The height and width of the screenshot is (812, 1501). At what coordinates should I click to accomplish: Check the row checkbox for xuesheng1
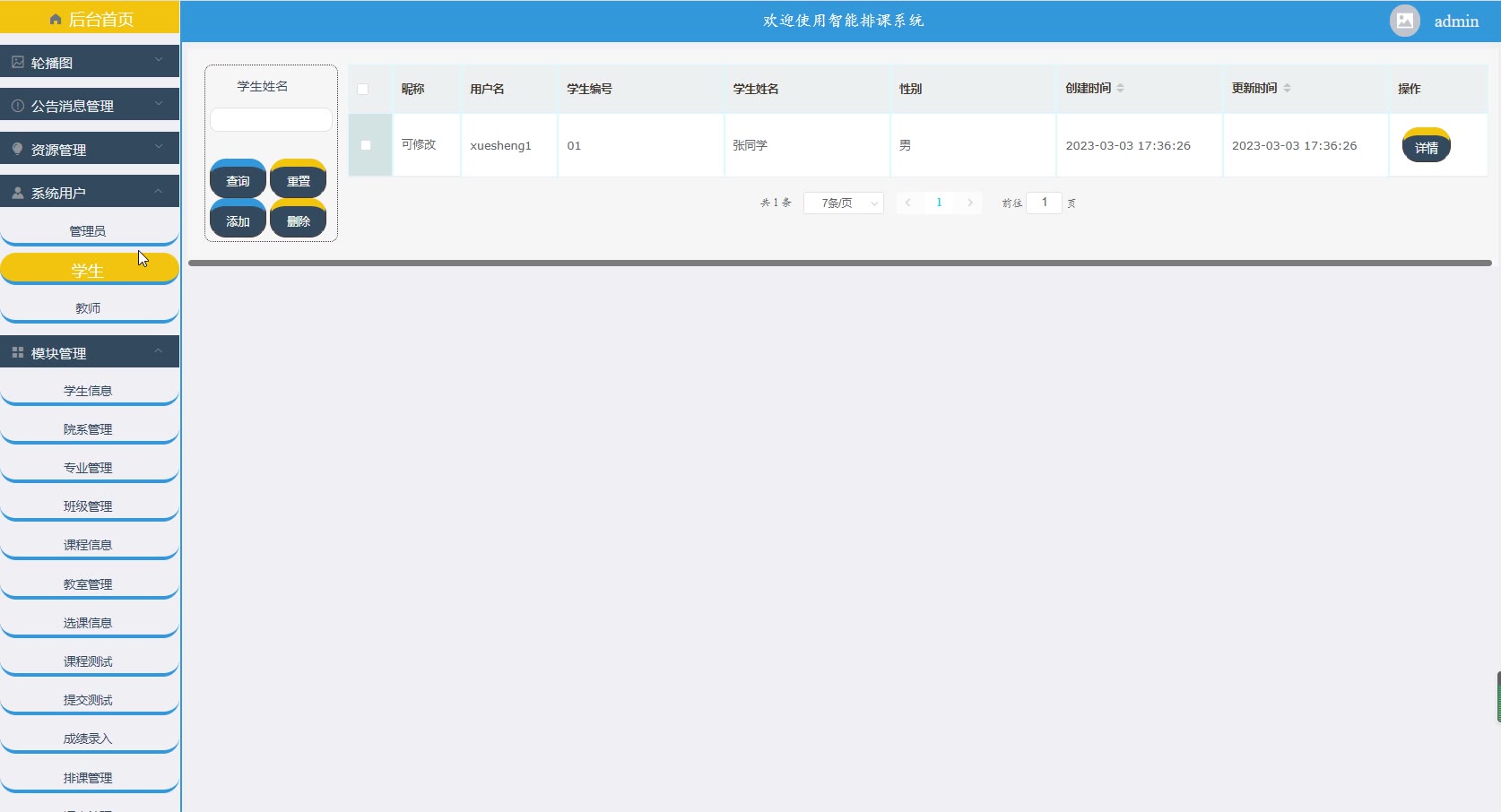(366, 145)
